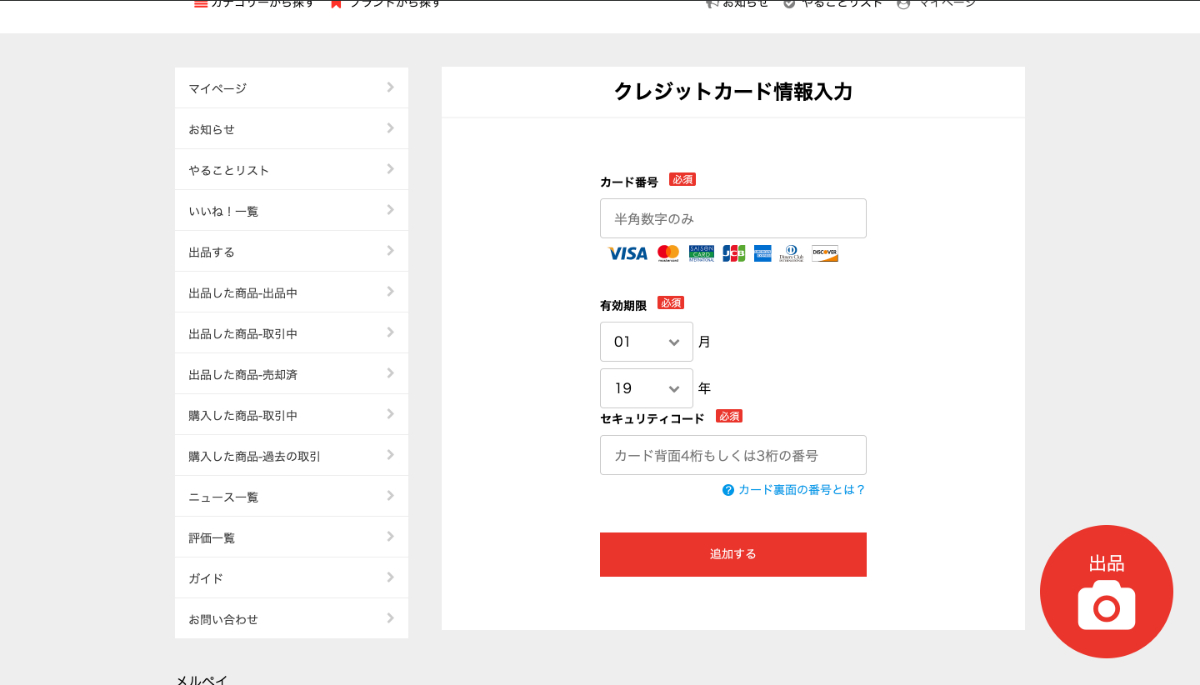Go to 購入した商品-取引中 in sidebar

click(291, 415)
